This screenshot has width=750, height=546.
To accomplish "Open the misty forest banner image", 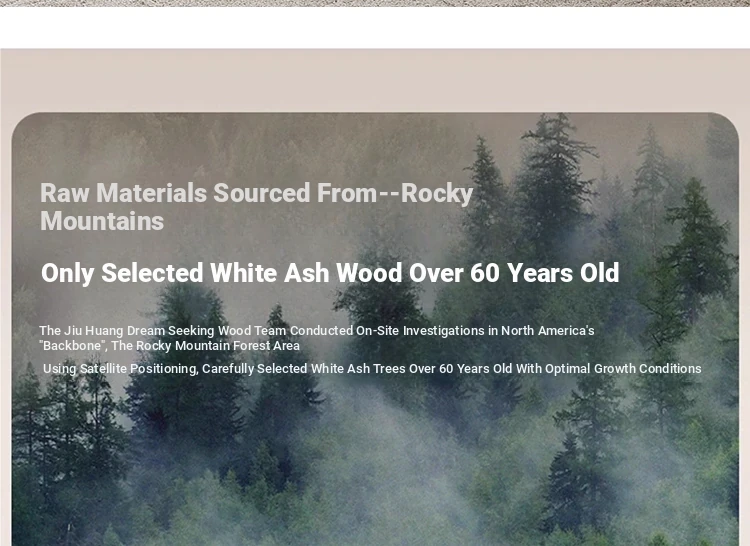I will click(x=375, y=329).
